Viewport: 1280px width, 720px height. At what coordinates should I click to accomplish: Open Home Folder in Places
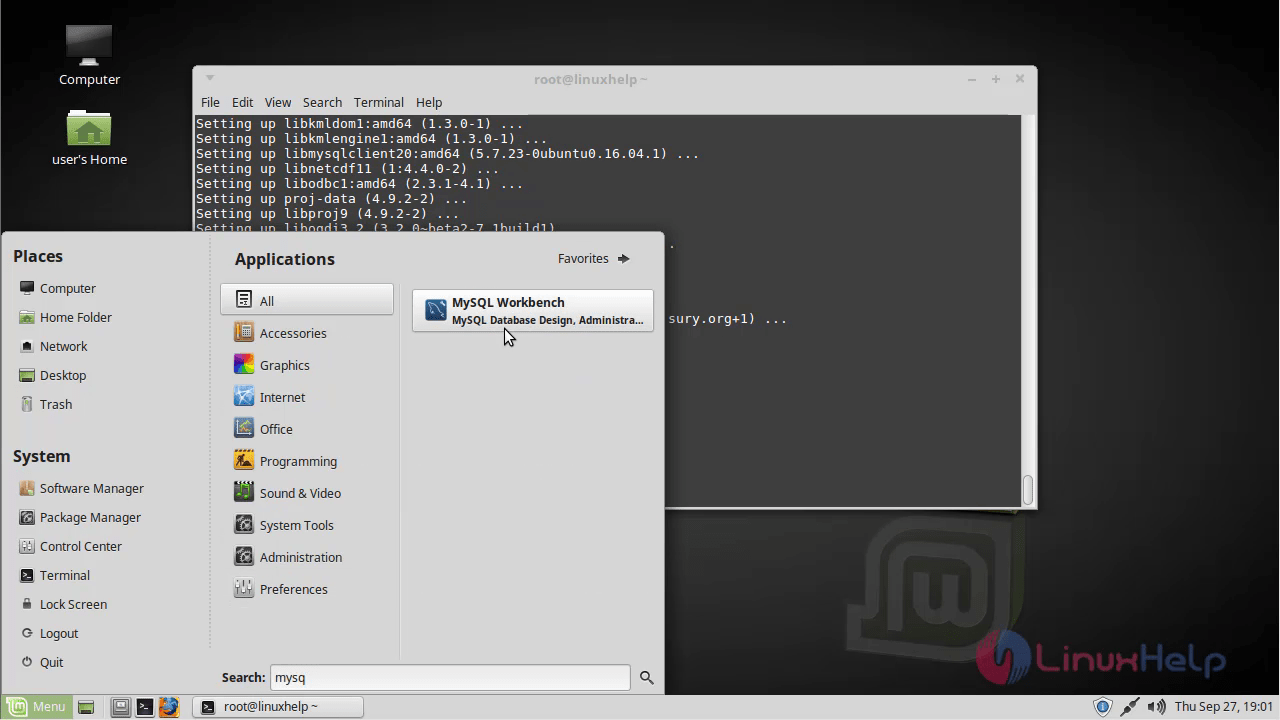coord(65,317)
